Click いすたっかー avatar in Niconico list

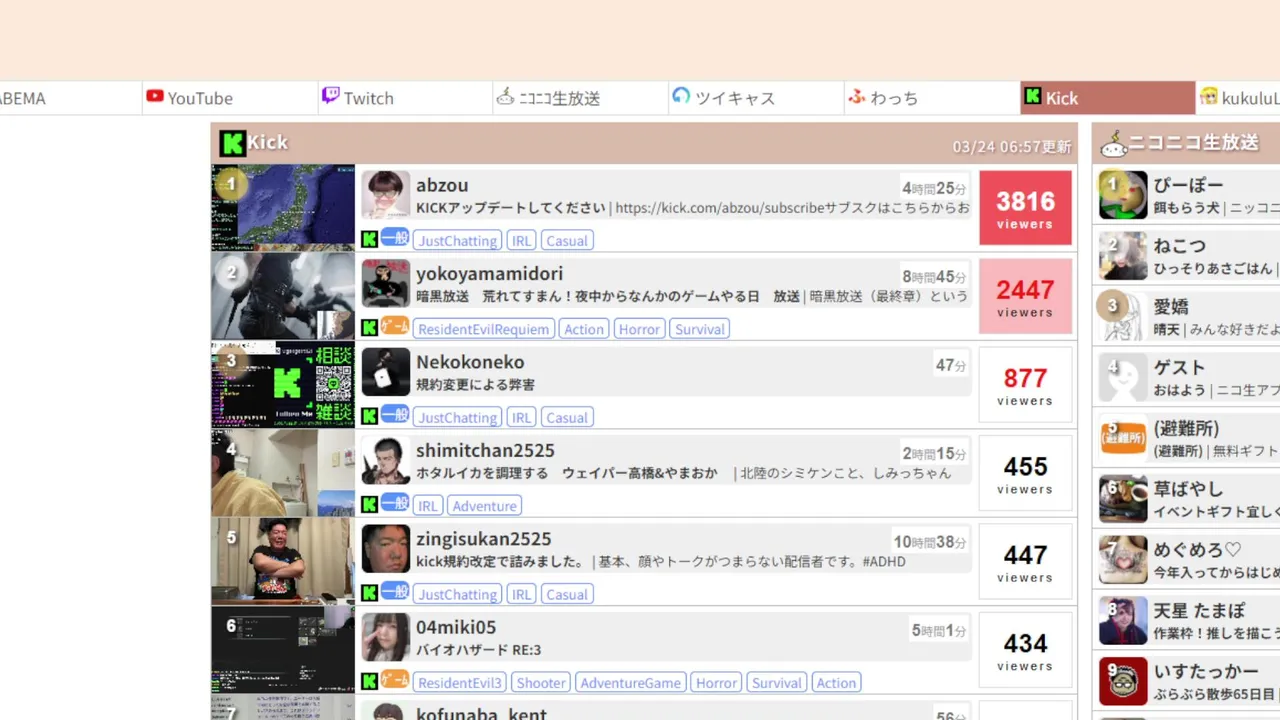(1123, 682)
